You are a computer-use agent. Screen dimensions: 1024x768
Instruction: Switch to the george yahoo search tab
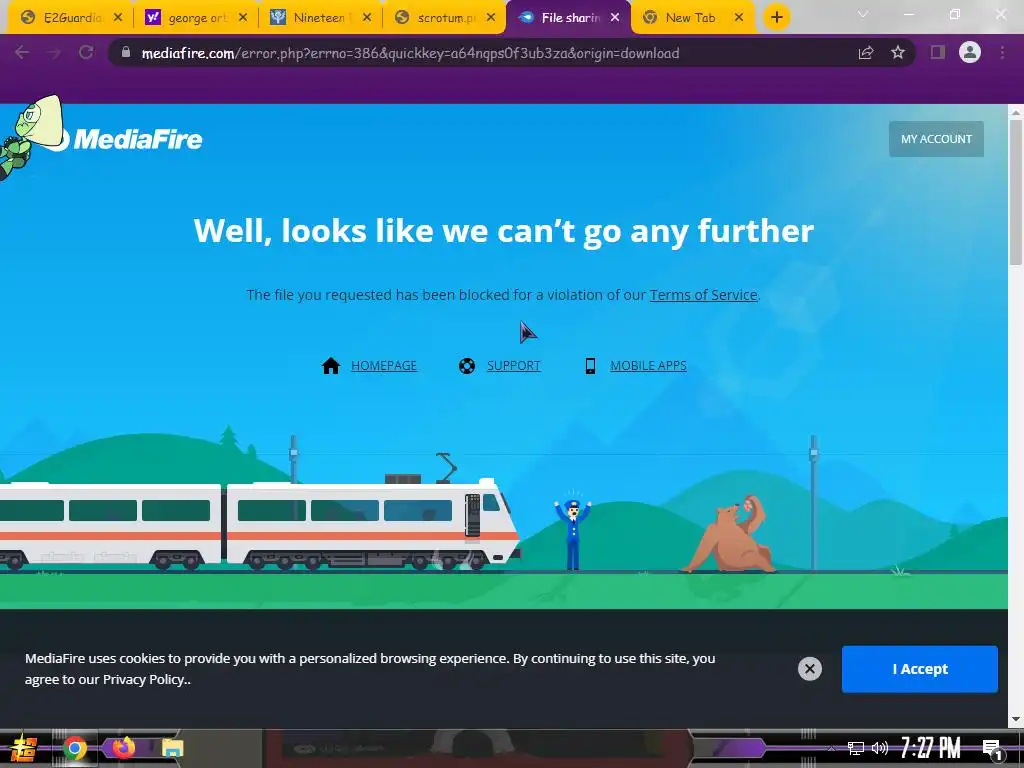196,18
